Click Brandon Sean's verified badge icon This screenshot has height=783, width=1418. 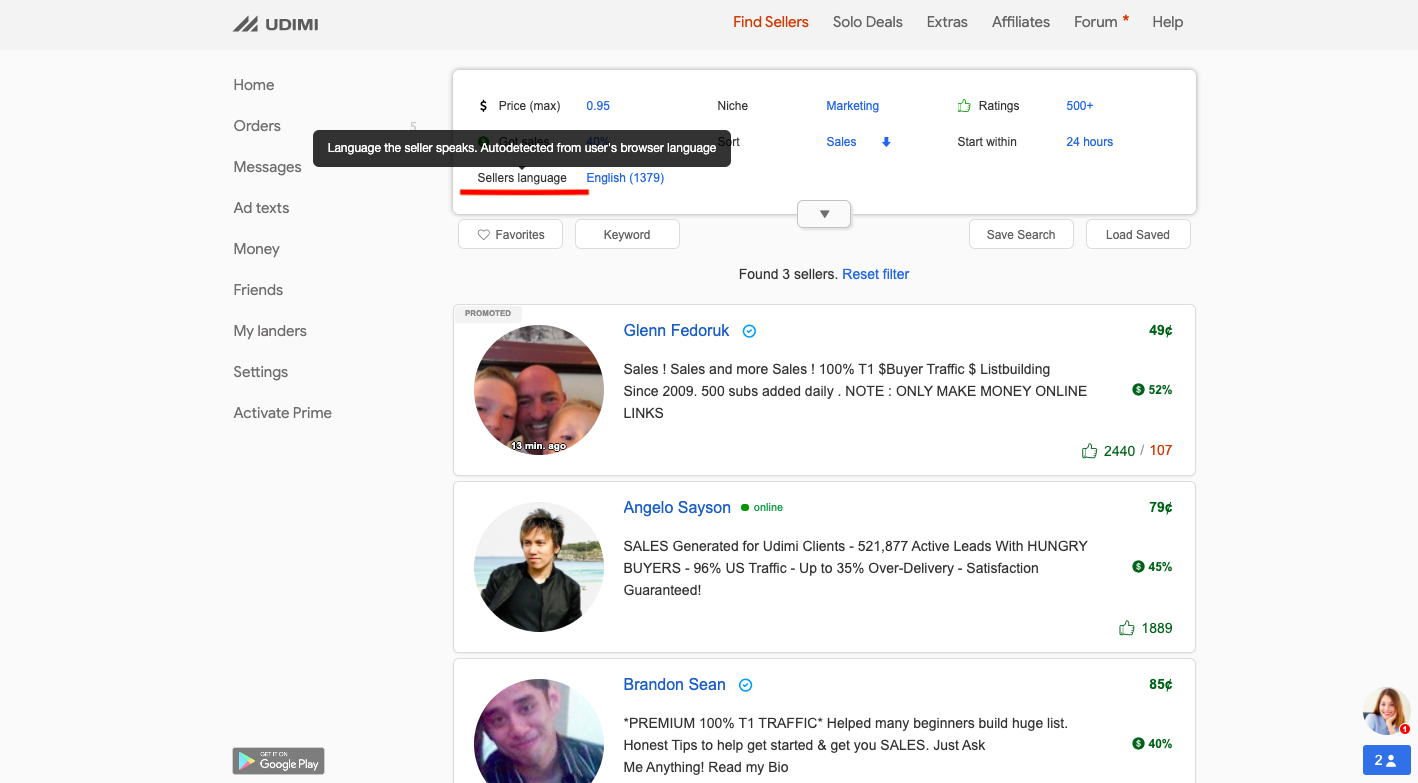point(745,685)
